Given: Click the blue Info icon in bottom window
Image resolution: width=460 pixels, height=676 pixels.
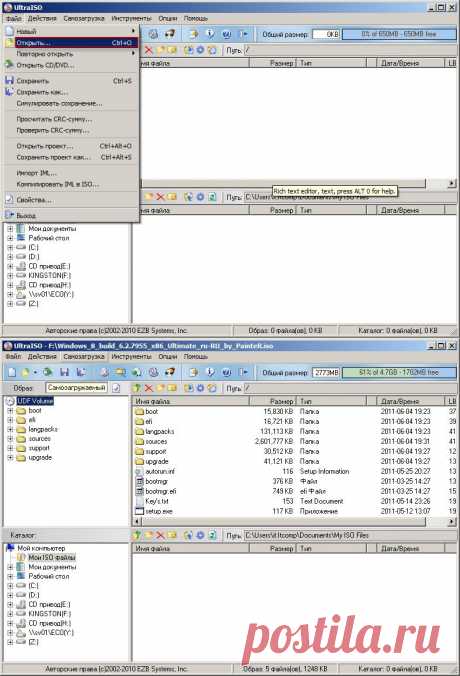Looking at the screenshot, I should coord(210,372).
